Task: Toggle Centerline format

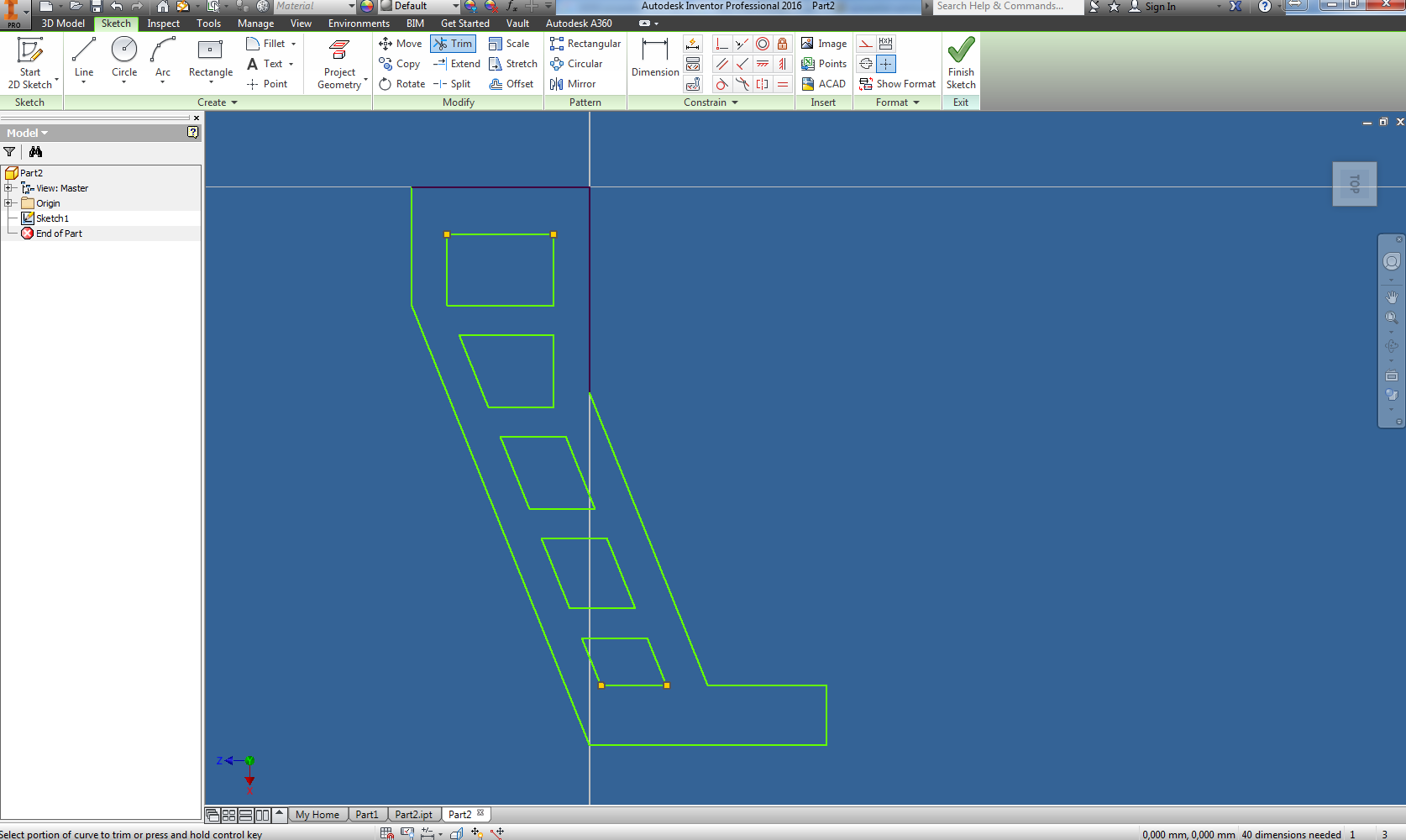Action: (866, 64)
